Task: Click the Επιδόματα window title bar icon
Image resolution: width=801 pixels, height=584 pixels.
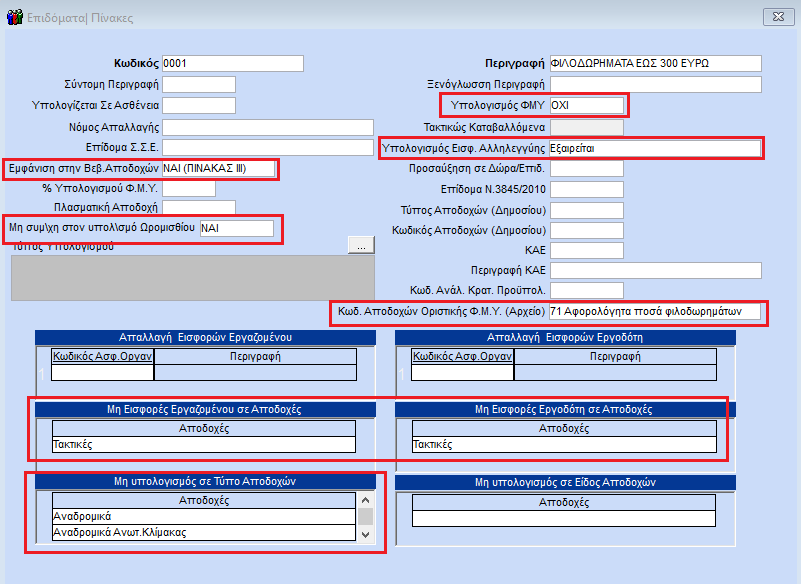Action: click(x=14, y=17)
